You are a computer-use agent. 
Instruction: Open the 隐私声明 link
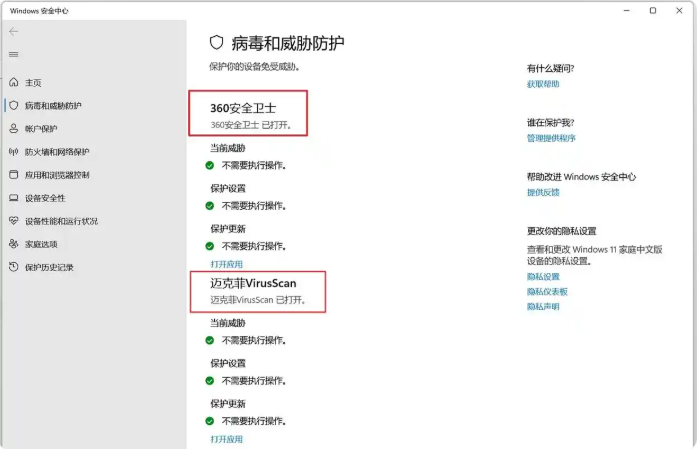click(x=543, y=307)
